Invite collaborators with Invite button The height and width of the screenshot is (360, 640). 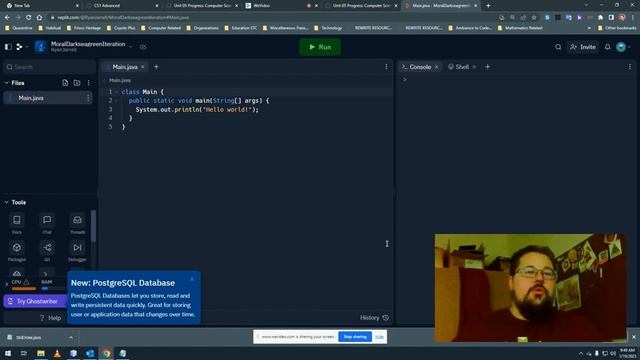click(583, 47)
